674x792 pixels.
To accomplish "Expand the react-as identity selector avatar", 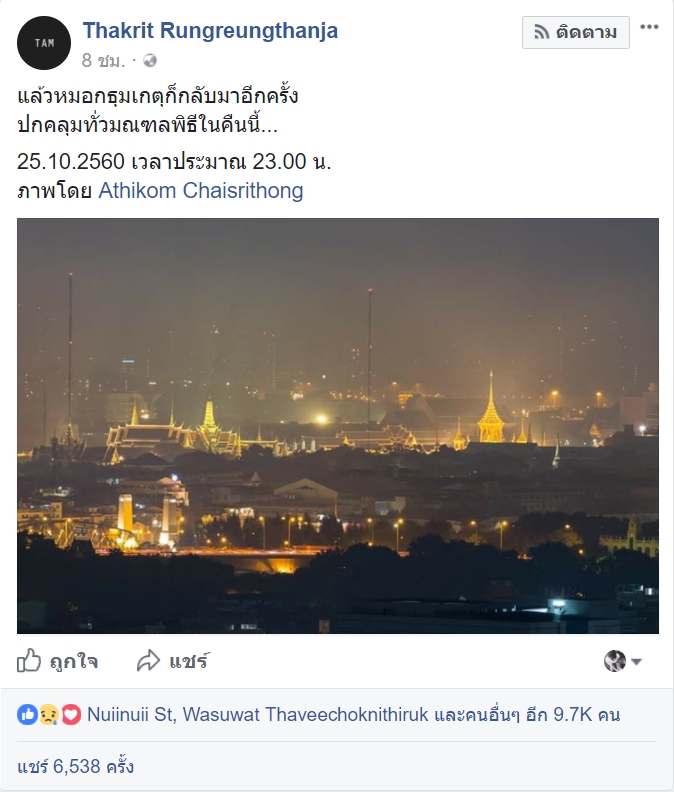I will pos(615,661).
